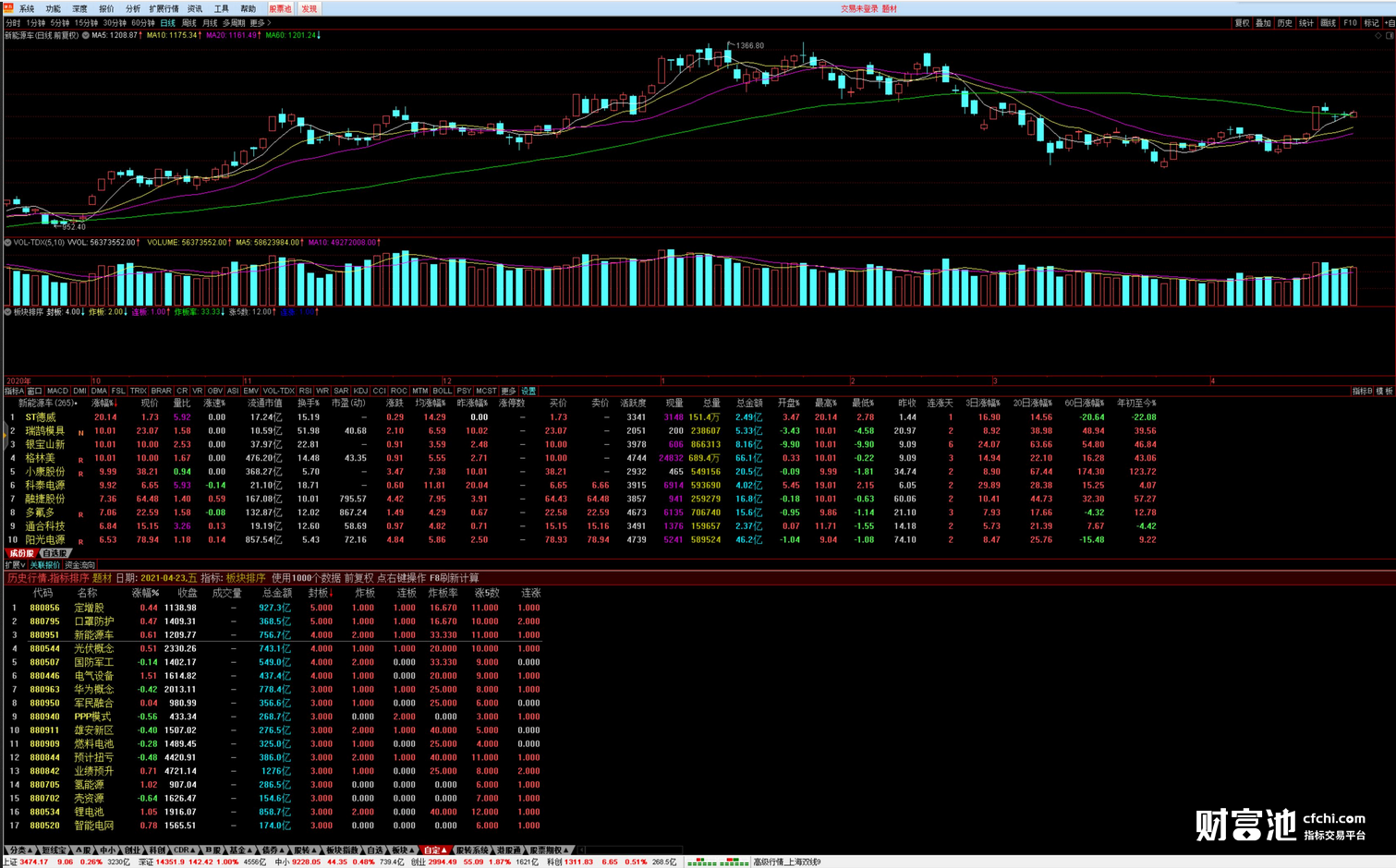Click the 复权 toolbar button
Viewport: 1396px width, 868px height.
tap(1242, 23)
